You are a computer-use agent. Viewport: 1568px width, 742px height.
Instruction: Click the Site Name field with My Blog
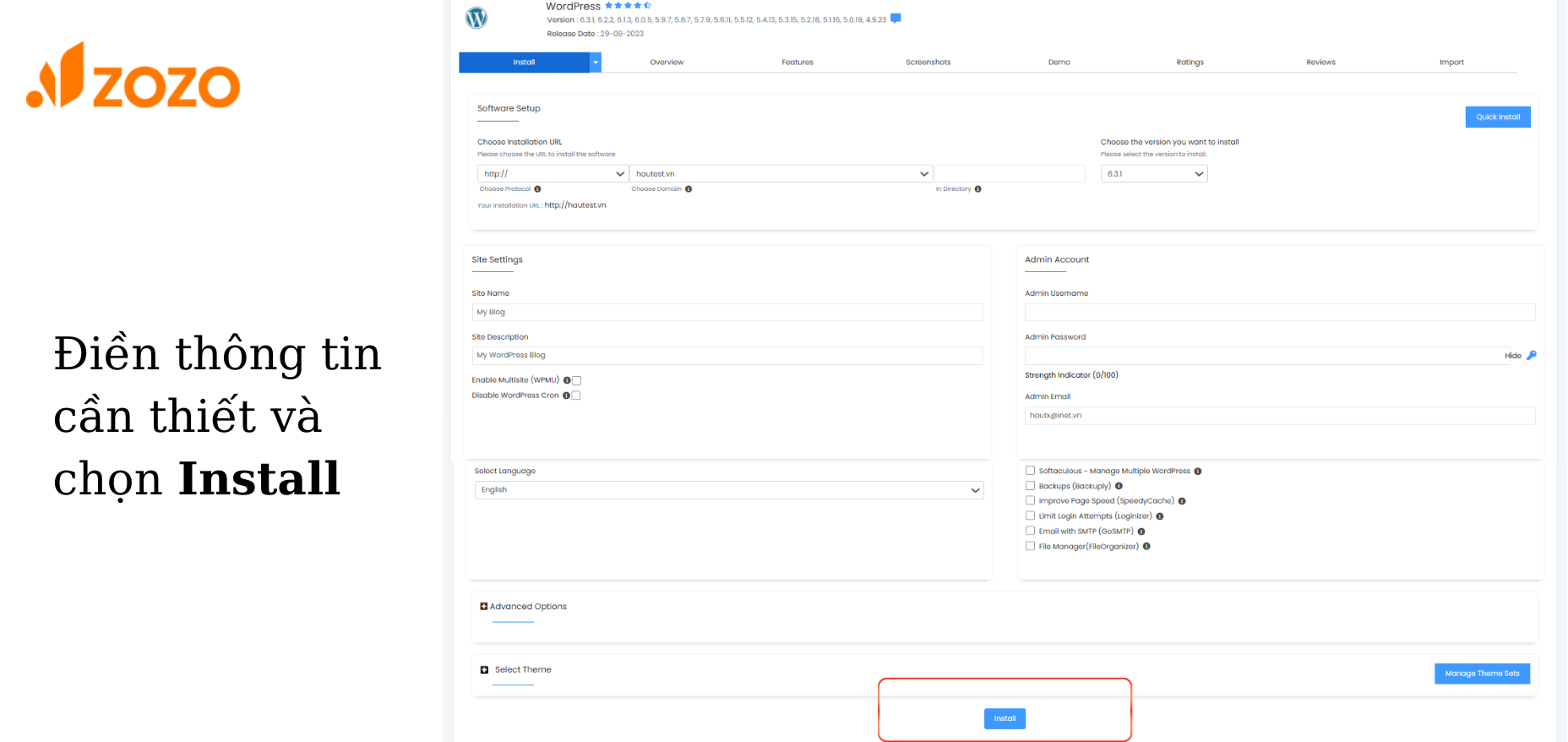point(727,313)
